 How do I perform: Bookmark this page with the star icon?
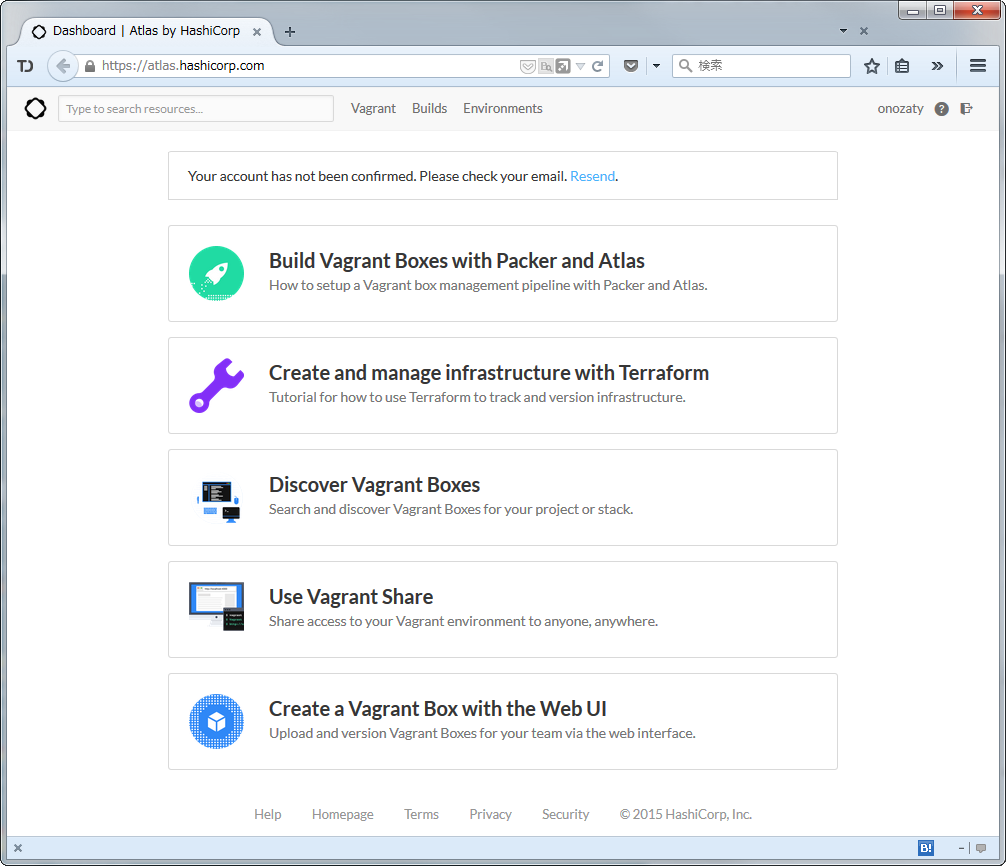point(871,66)
